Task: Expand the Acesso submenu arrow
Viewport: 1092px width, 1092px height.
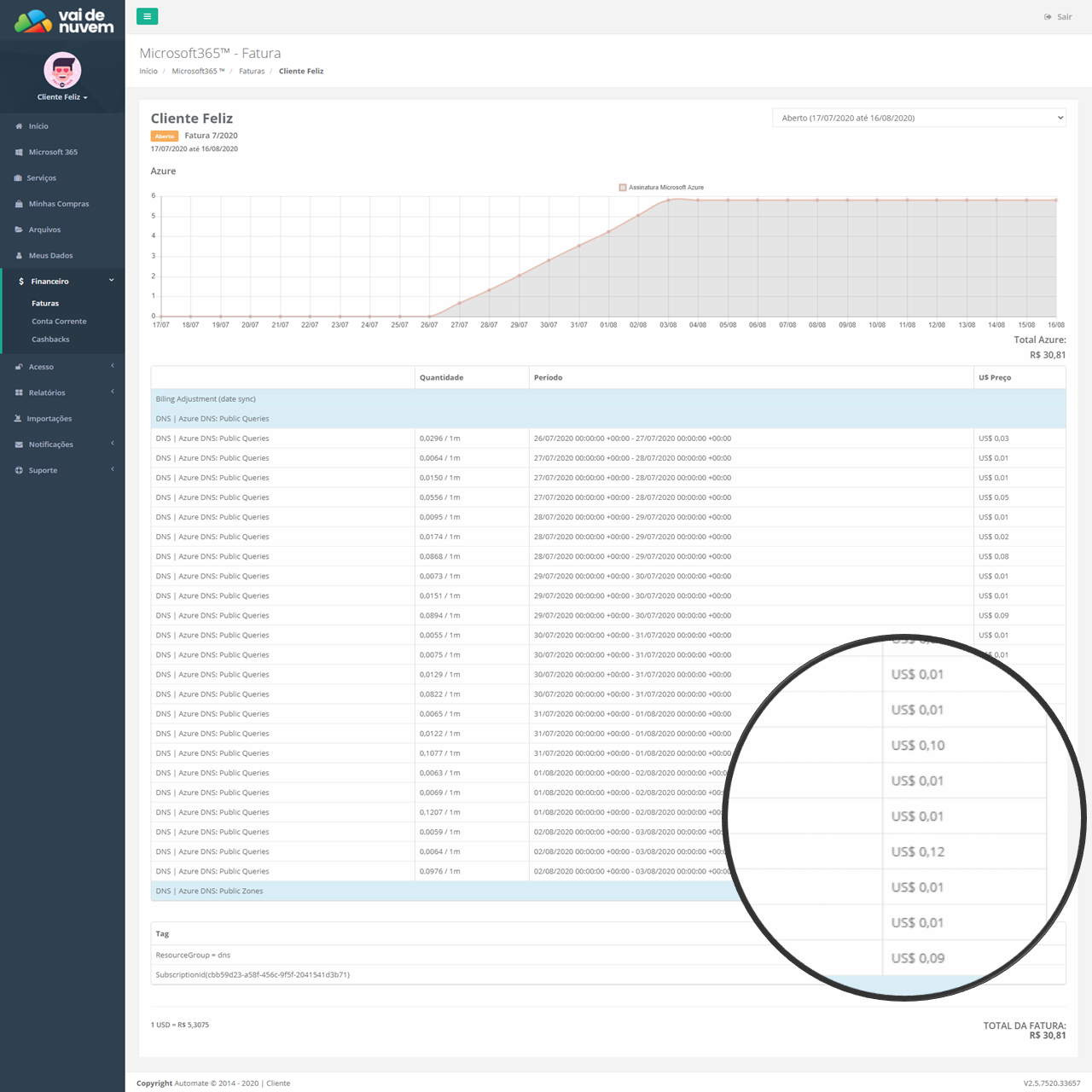Action: [112, 366]
